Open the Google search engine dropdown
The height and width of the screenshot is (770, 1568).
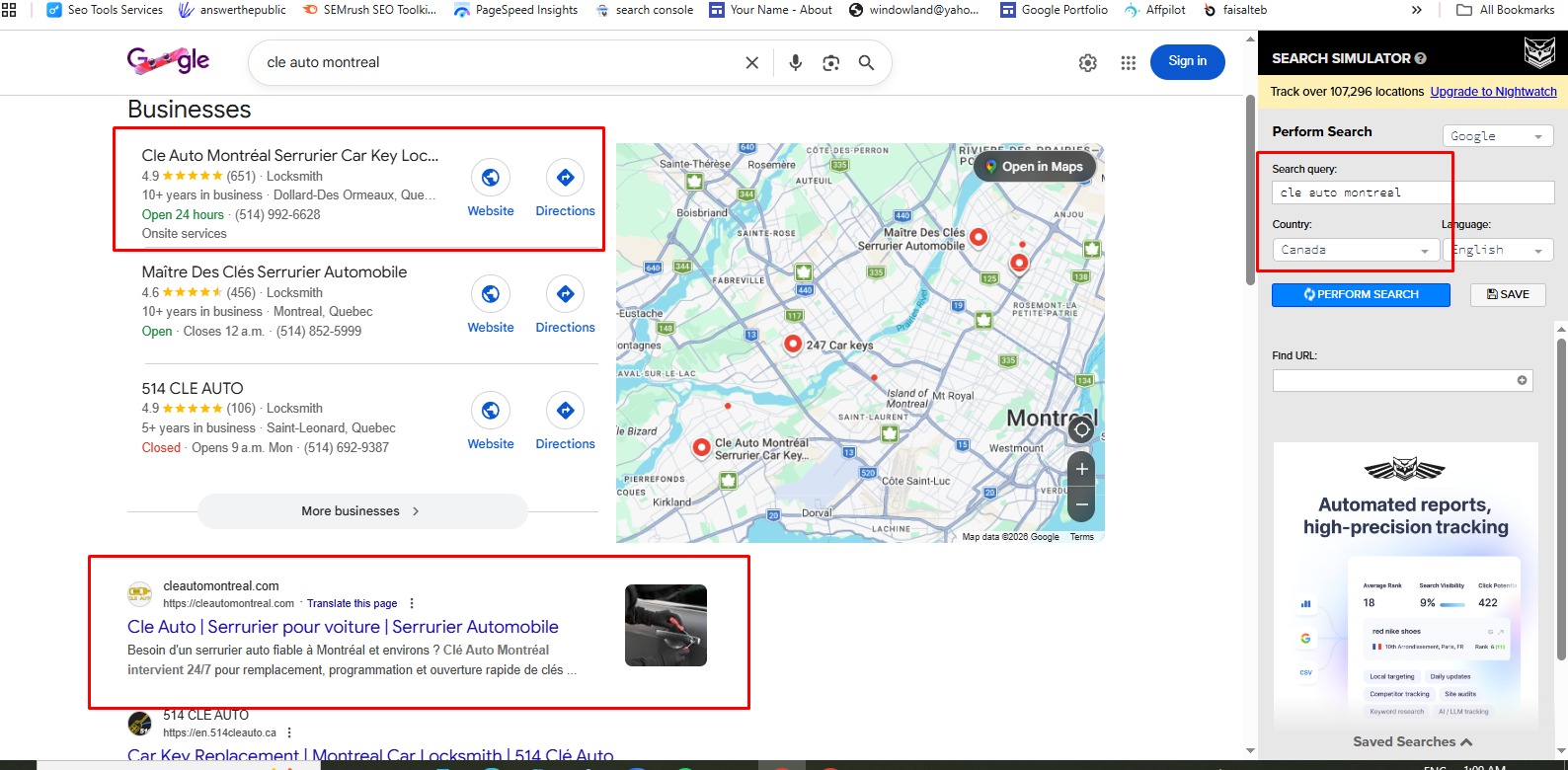1497,136
